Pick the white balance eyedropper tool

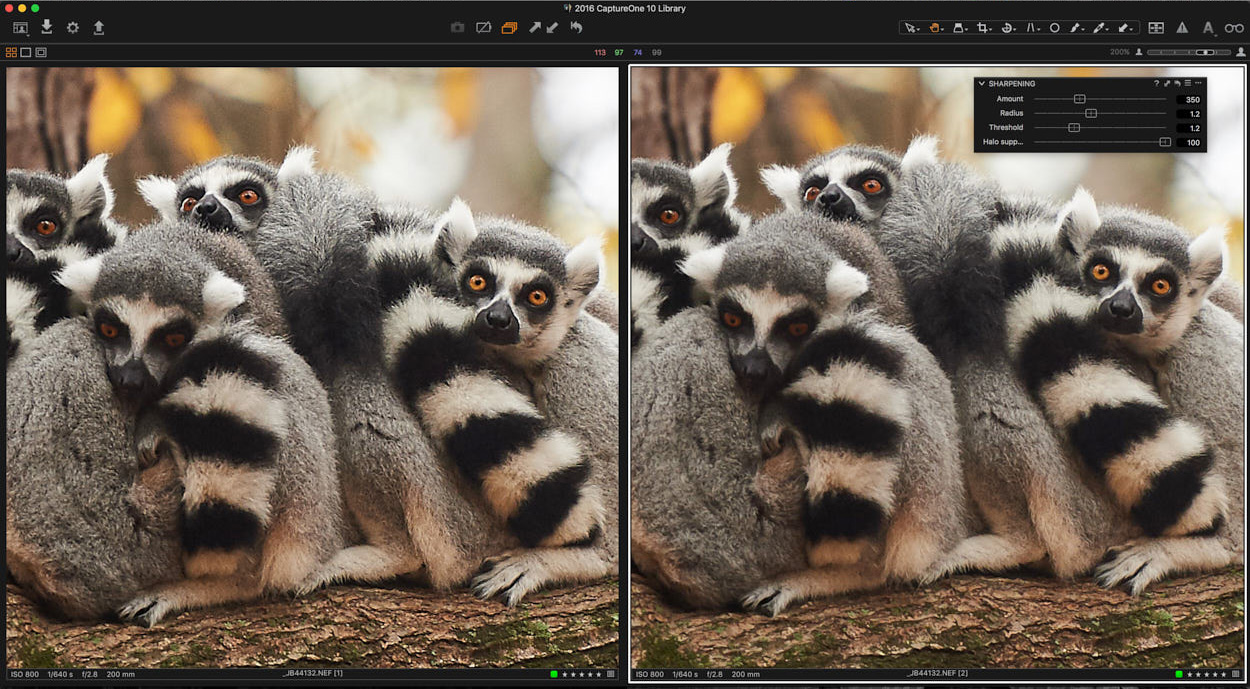click(x=1099, y=28)
